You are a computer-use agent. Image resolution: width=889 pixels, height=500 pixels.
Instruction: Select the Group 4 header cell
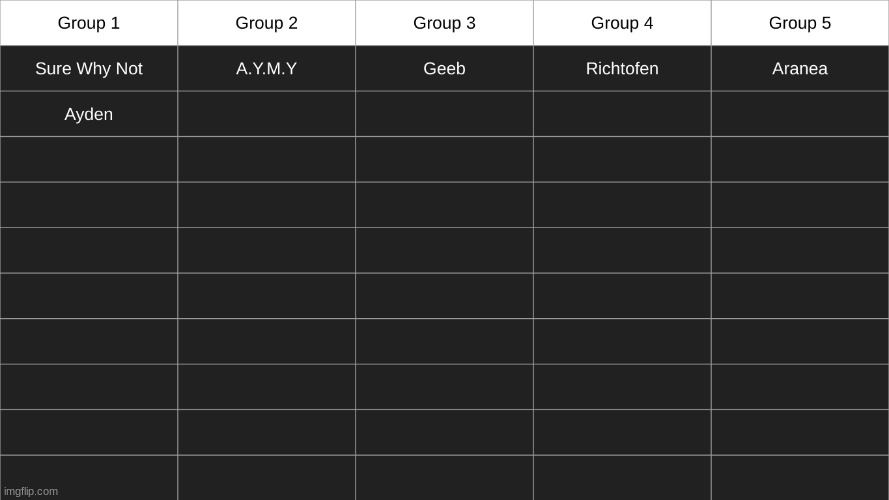pyautogui.click(x=622, y=23)
